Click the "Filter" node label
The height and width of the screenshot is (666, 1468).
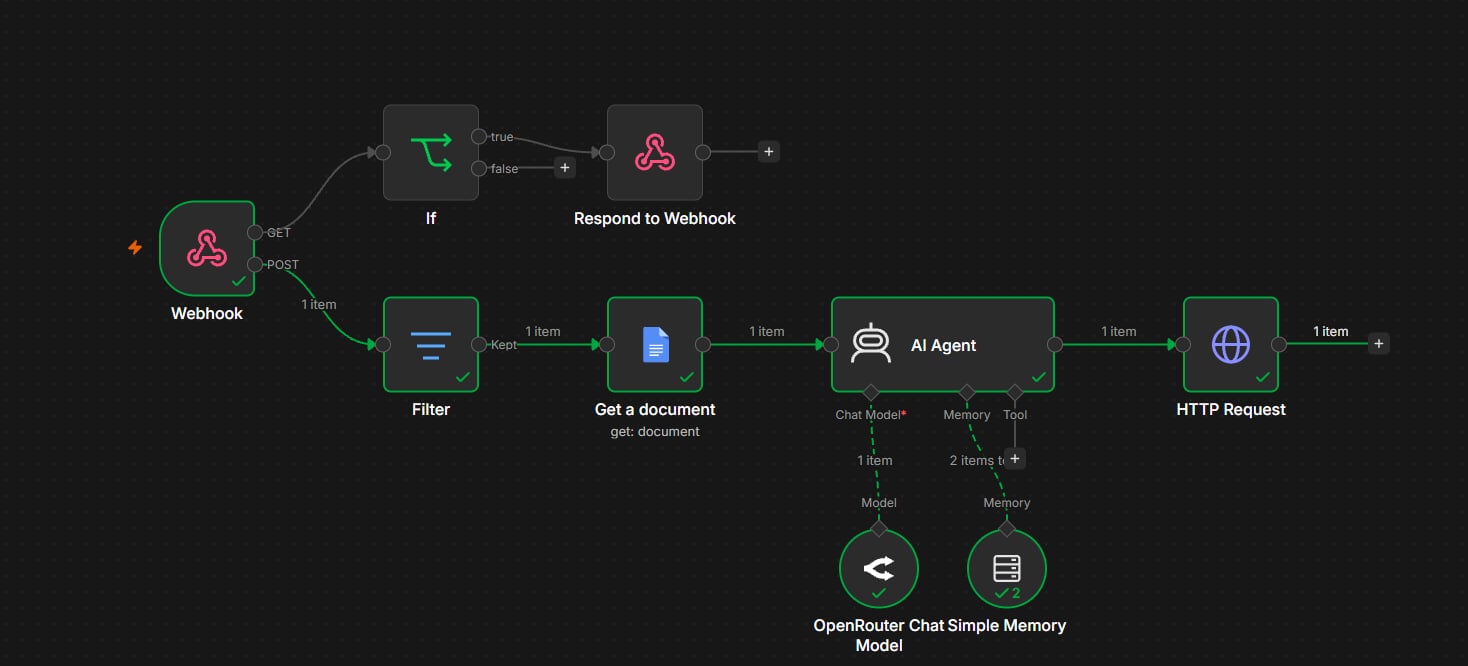click(431, 409)
